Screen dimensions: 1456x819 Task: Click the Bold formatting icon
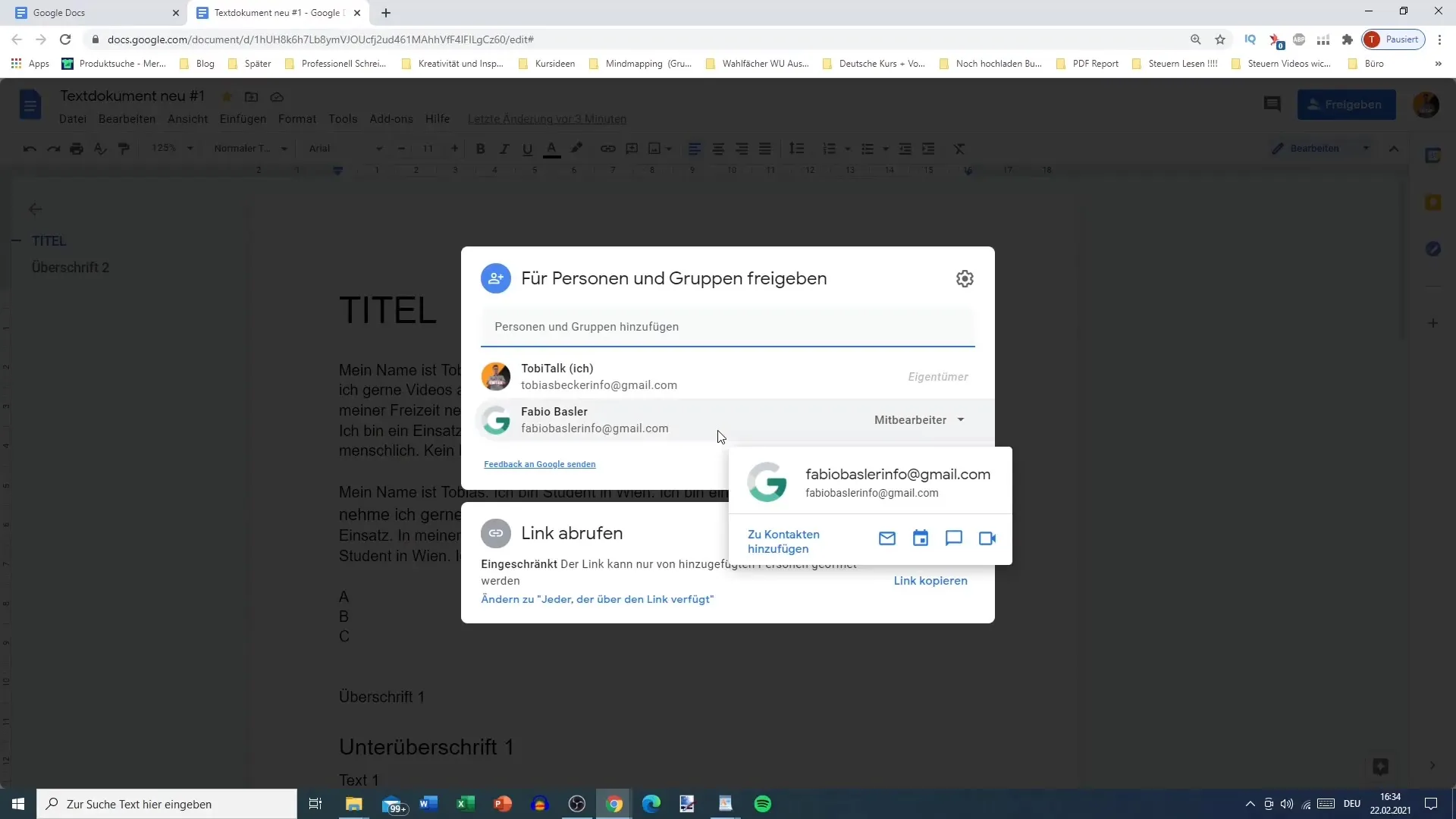481,148
